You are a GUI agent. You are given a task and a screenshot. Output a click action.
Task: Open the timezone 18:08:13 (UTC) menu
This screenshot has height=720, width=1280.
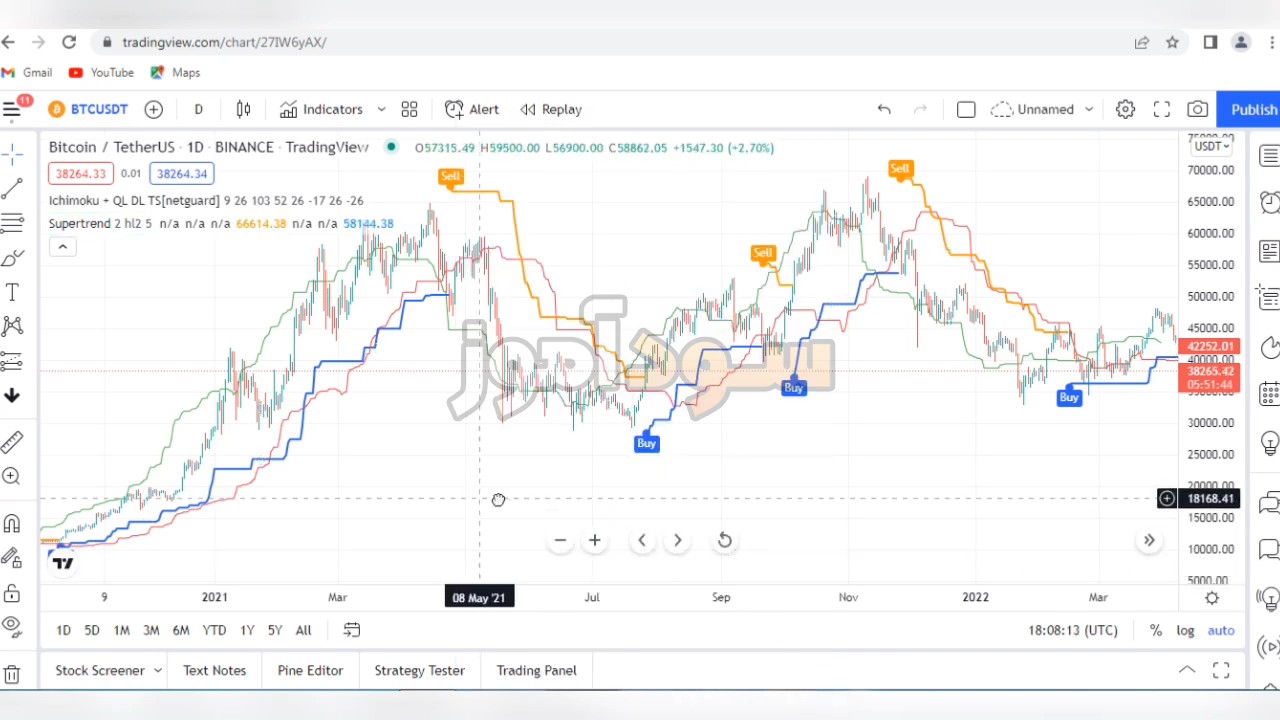1073,630
